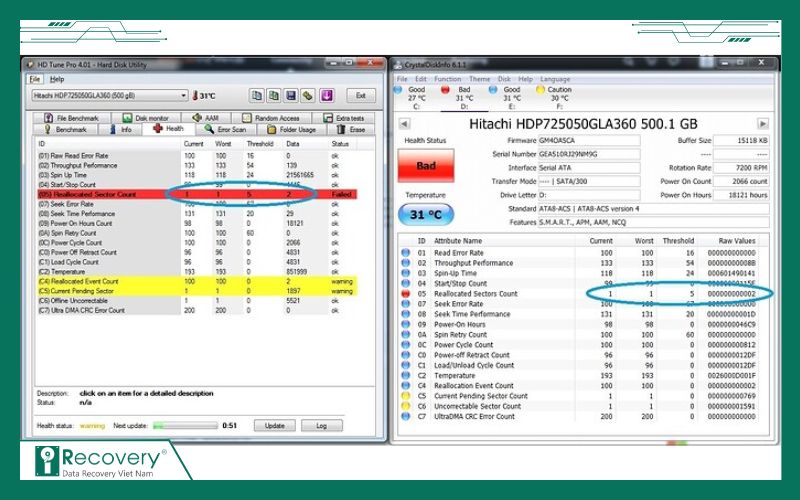Select the Reallocated Event Count warning row
The width and height of the screenshot is (800, 500).
coord(197,281)
